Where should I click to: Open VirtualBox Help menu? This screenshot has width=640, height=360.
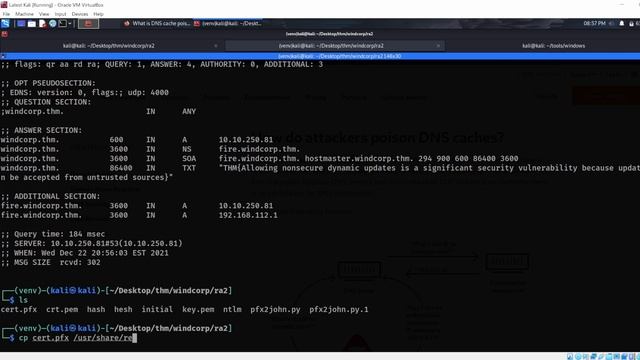point(98,14)
